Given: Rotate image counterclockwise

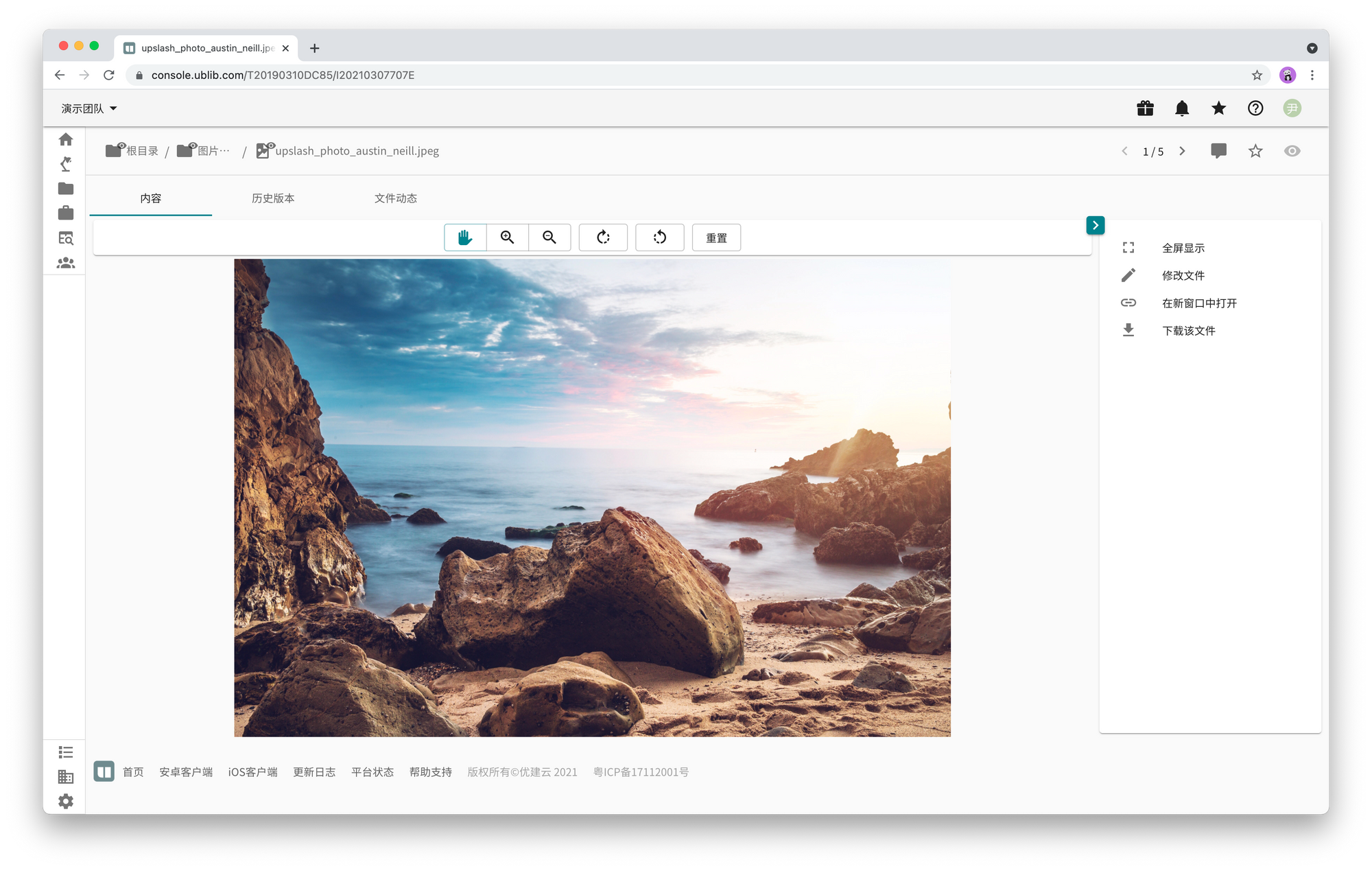Looking at the screenshot, I should [x=660, y=237].
